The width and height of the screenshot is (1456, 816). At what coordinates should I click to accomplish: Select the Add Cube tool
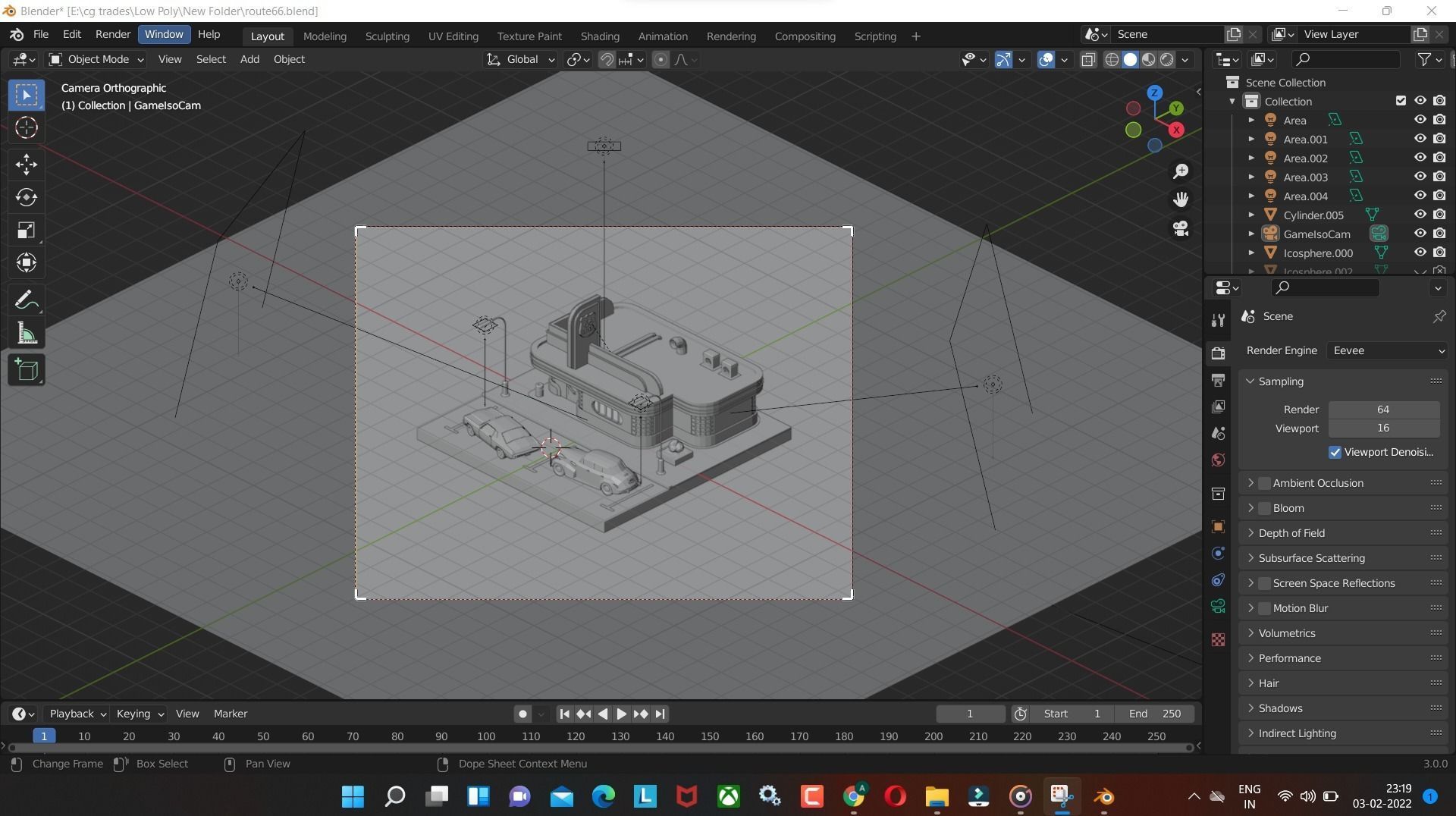click(x=27, y=370)
